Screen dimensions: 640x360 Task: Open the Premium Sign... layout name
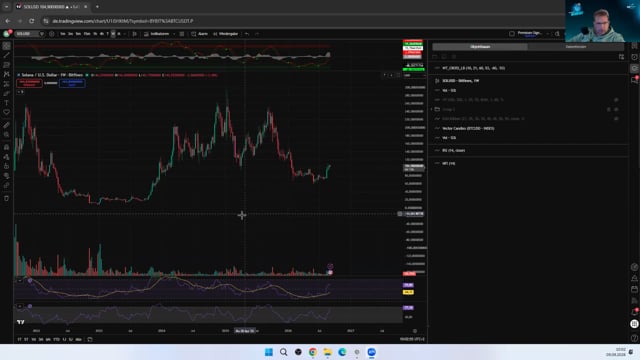coord(529,34)
